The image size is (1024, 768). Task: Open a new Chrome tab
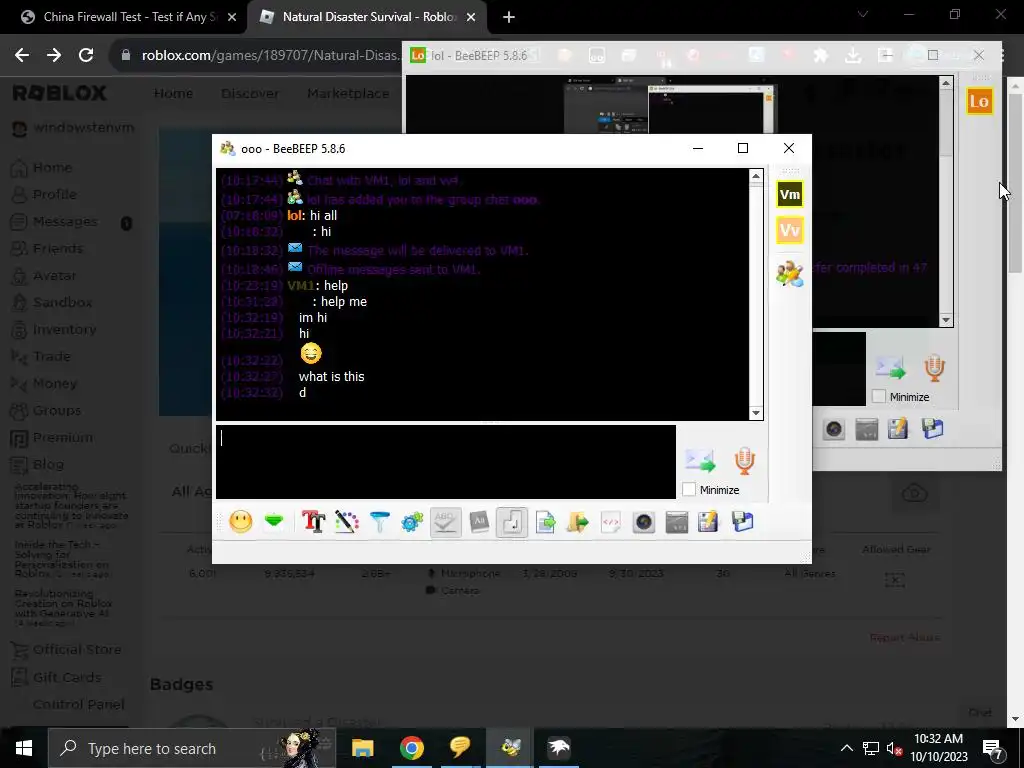509,18
